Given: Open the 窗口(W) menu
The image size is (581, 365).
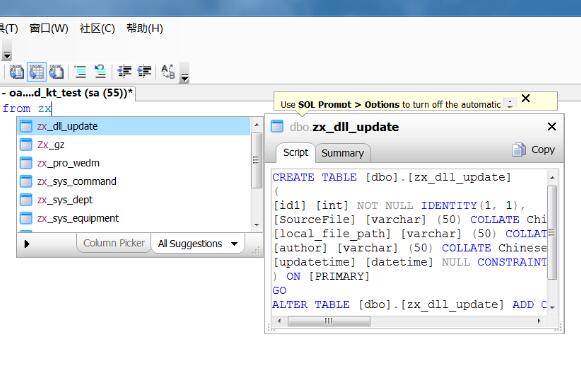Looking at the screenshot, I should click(49, 29).
